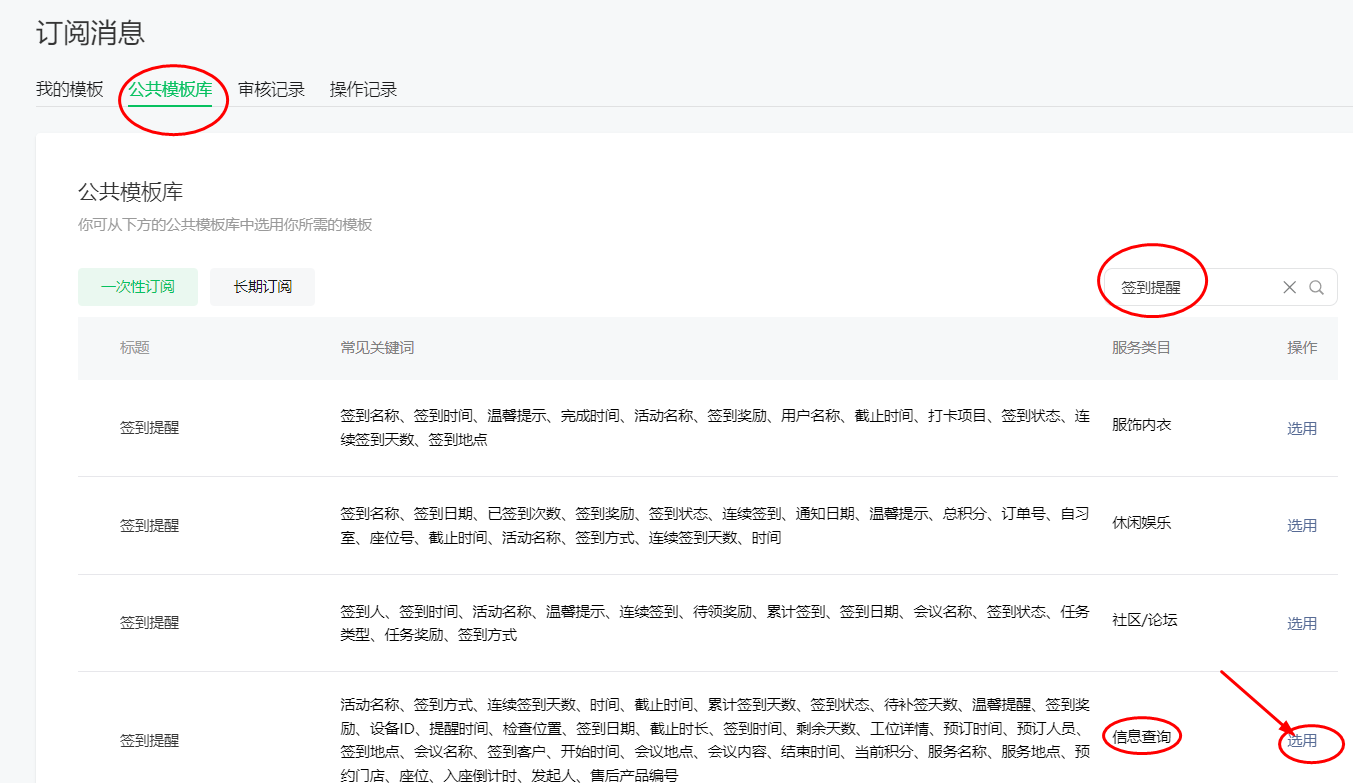
Task: Click the 签到提醒 title in 服饰内衣 row
Action: click(150, 428)
